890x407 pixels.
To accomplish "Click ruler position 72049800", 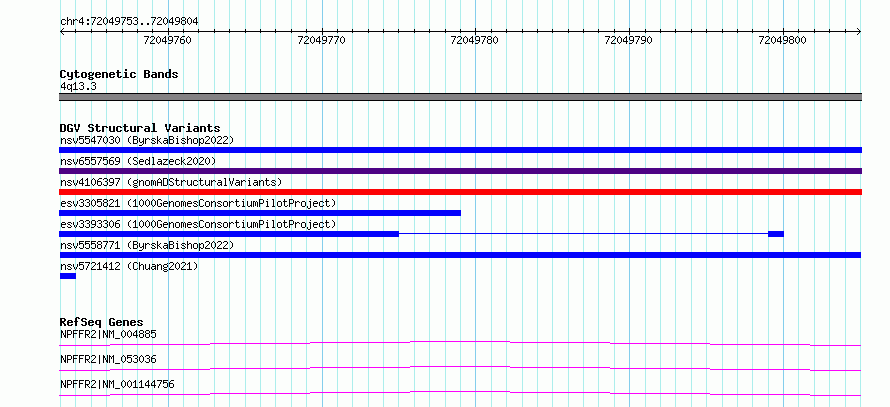I will 782,40.
